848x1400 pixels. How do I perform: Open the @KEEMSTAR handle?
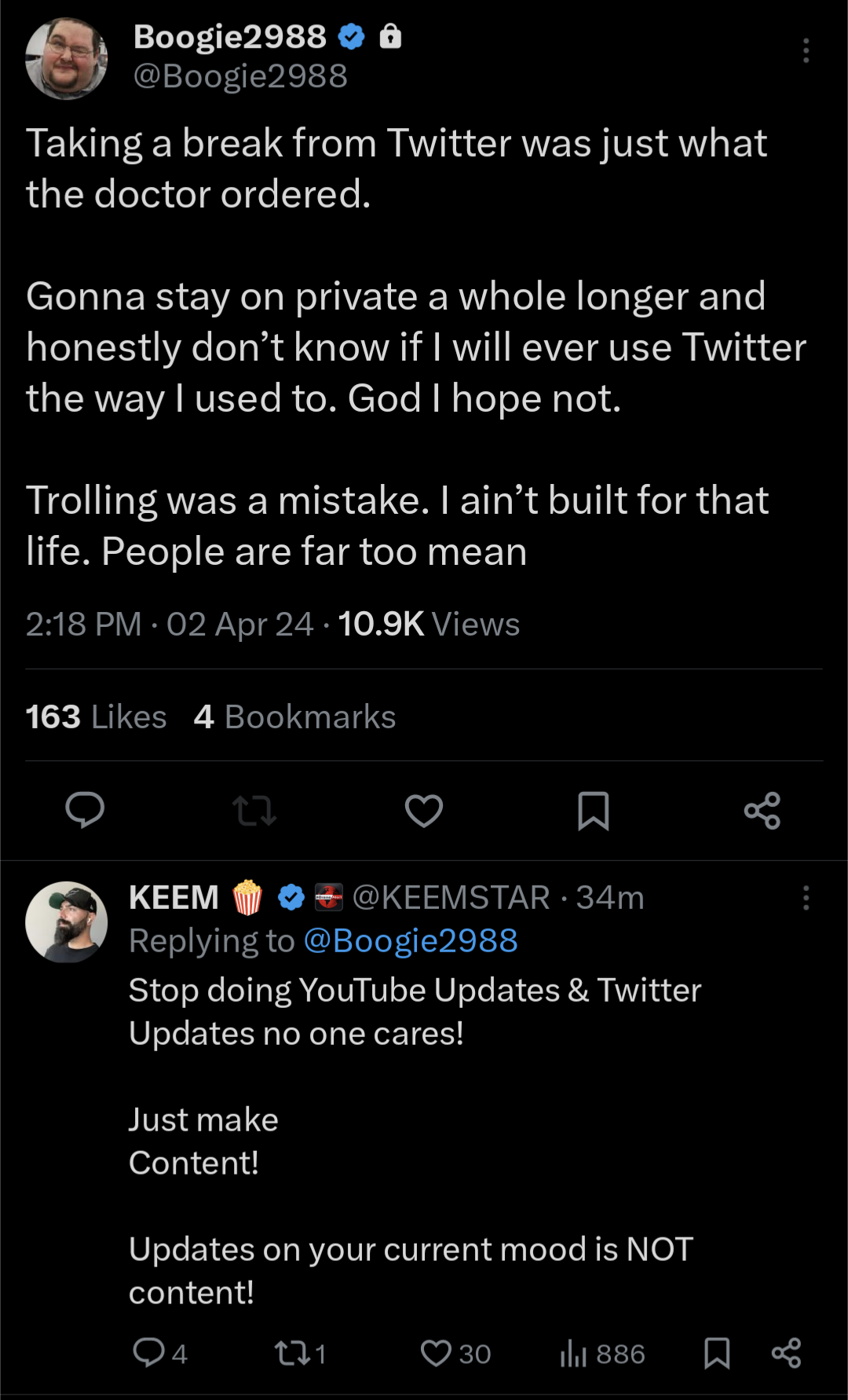[451, 897]
